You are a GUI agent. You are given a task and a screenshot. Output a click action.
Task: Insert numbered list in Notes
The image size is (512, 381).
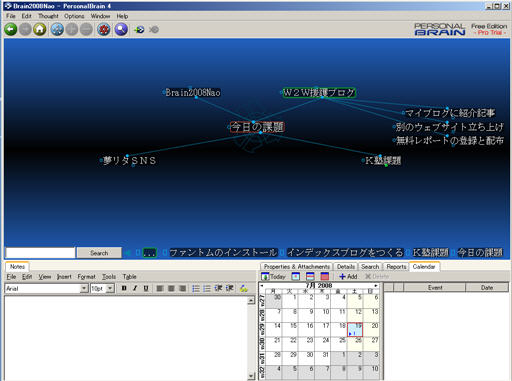[207, 288]
